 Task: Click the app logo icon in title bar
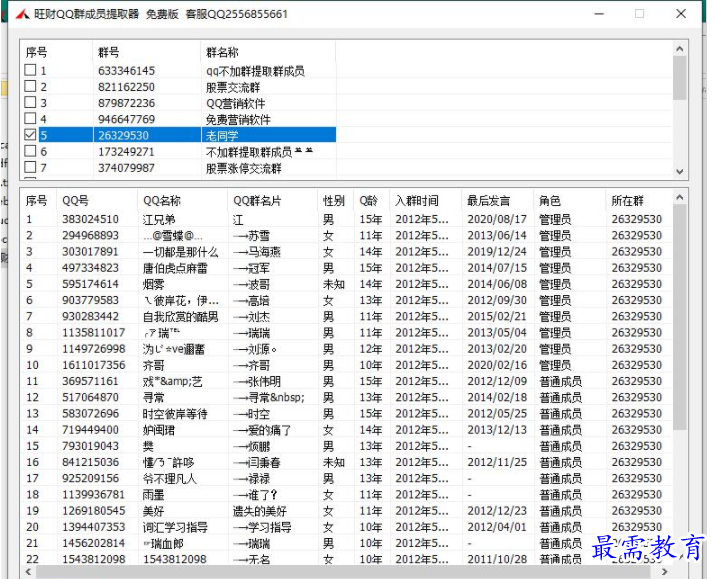click(x=22, y=14)
